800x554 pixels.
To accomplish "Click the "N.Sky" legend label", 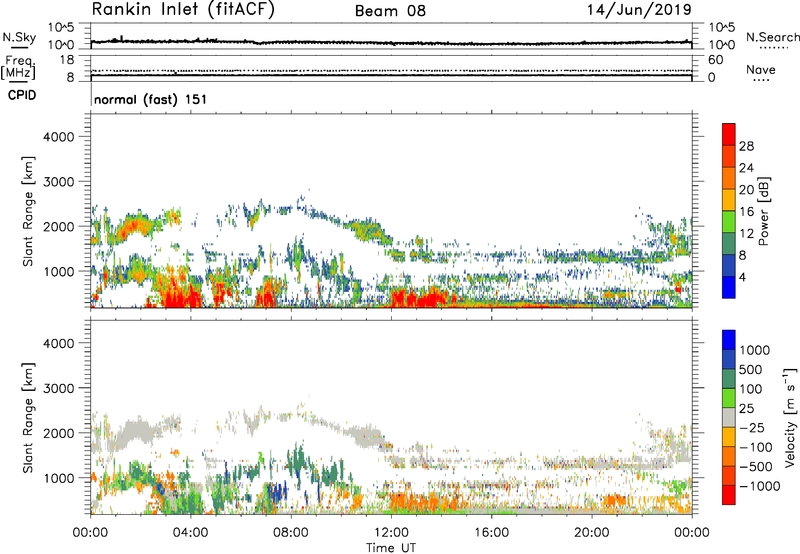I will (x=19, y=37).
